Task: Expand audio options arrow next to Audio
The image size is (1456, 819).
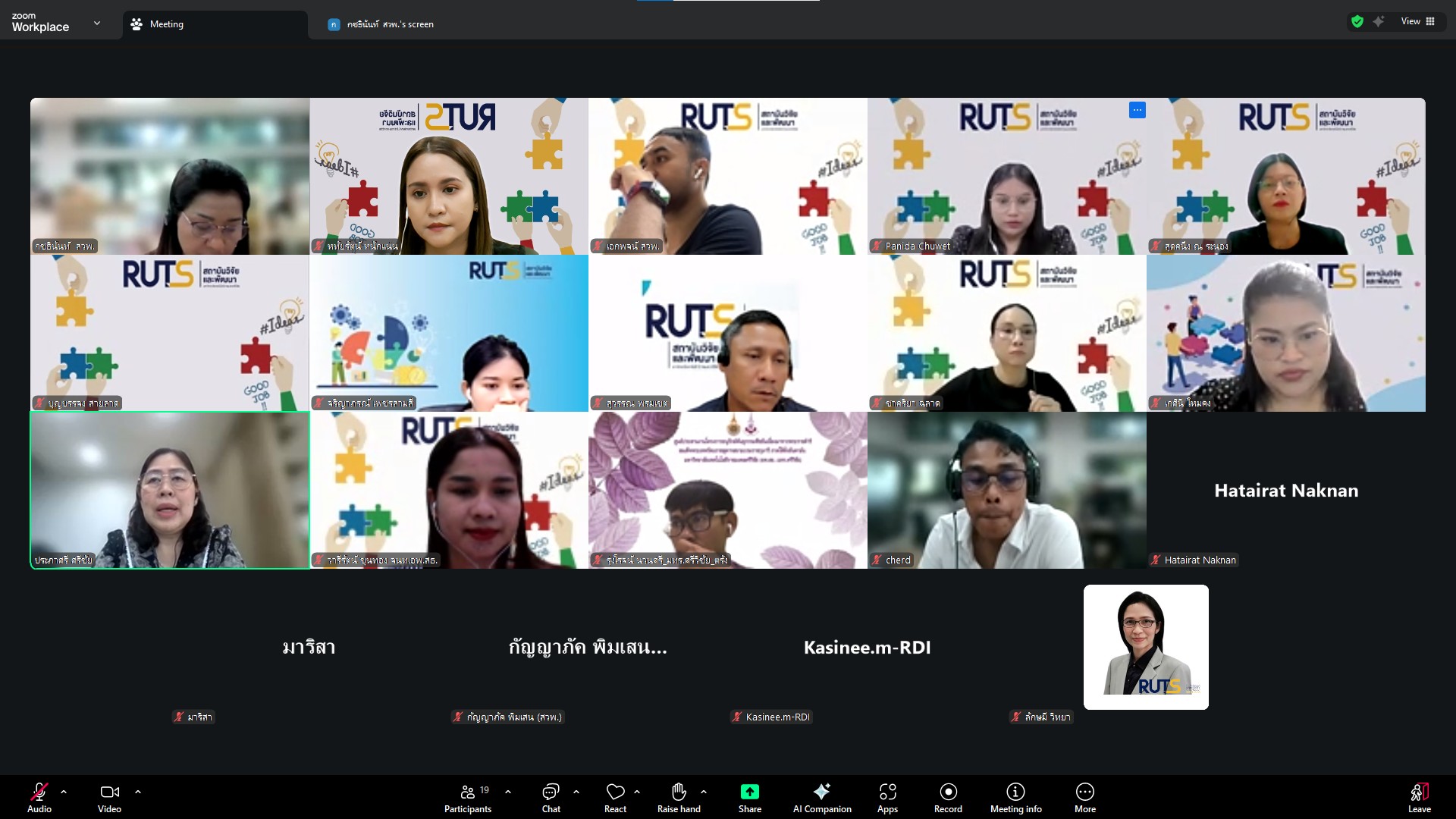Action: [x=64, y=792]
